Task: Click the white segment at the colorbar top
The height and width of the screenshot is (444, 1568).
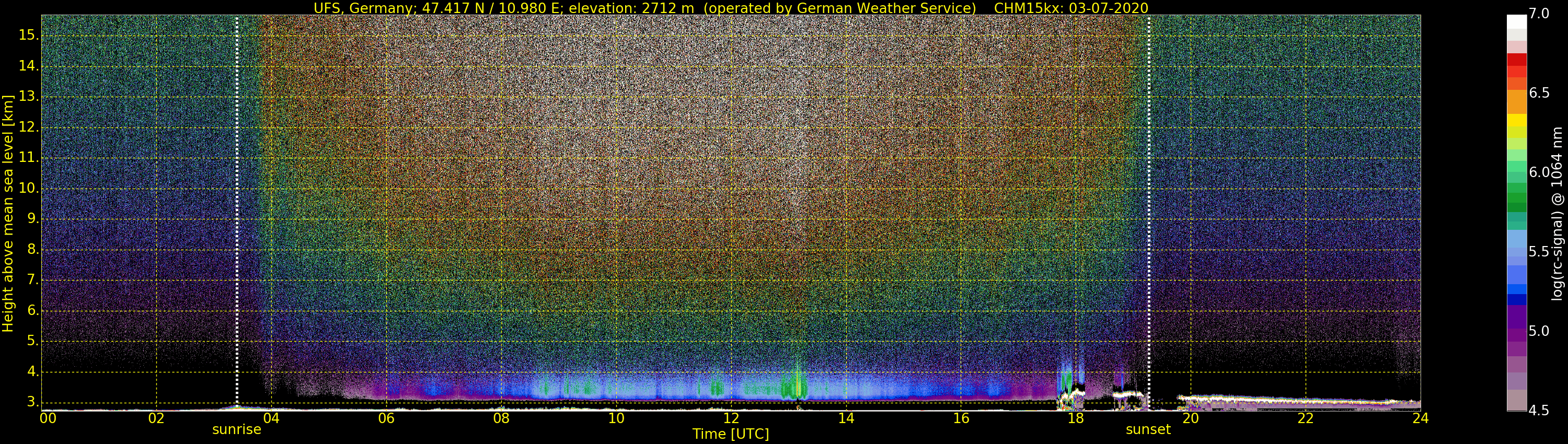Action: (x=1516, y=22)
